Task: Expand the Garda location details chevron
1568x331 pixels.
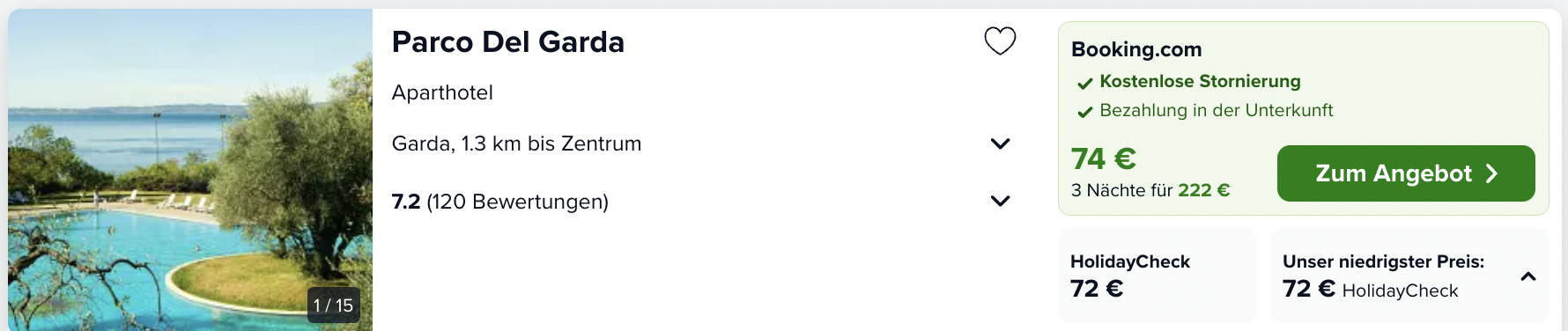Action: [1000, 143]
